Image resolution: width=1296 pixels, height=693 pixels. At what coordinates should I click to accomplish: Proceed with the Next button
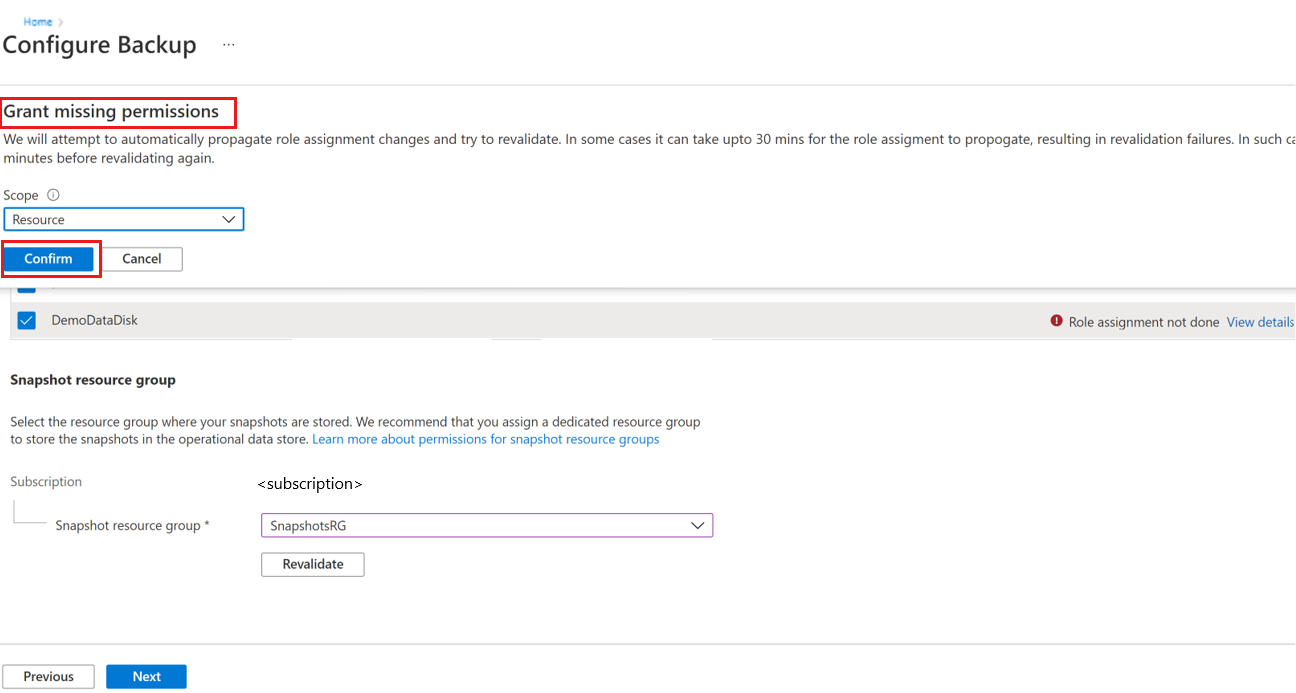pos(146,677)
